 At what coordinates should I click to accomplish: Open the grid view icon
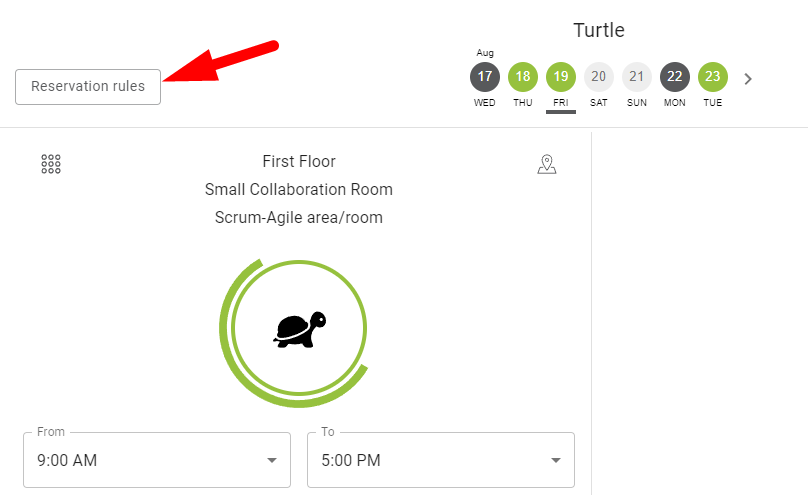pos(51,164)
